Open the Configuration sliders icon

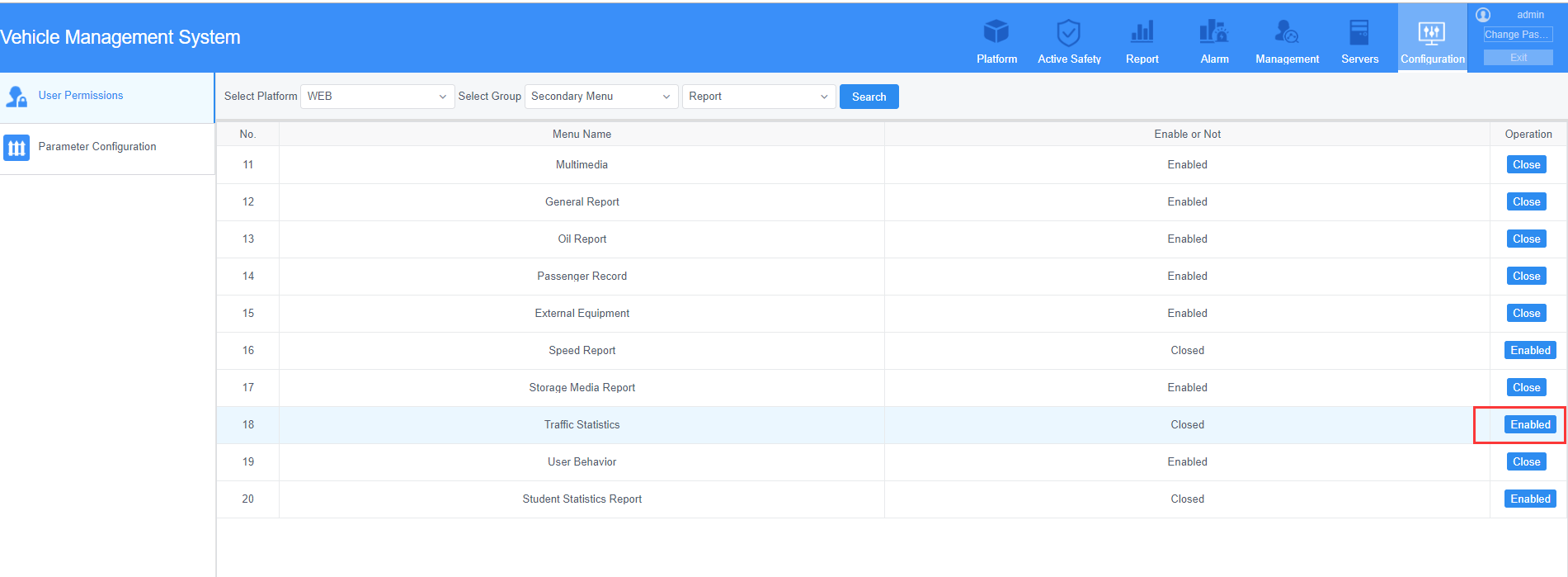click(x=1432, y=33)
